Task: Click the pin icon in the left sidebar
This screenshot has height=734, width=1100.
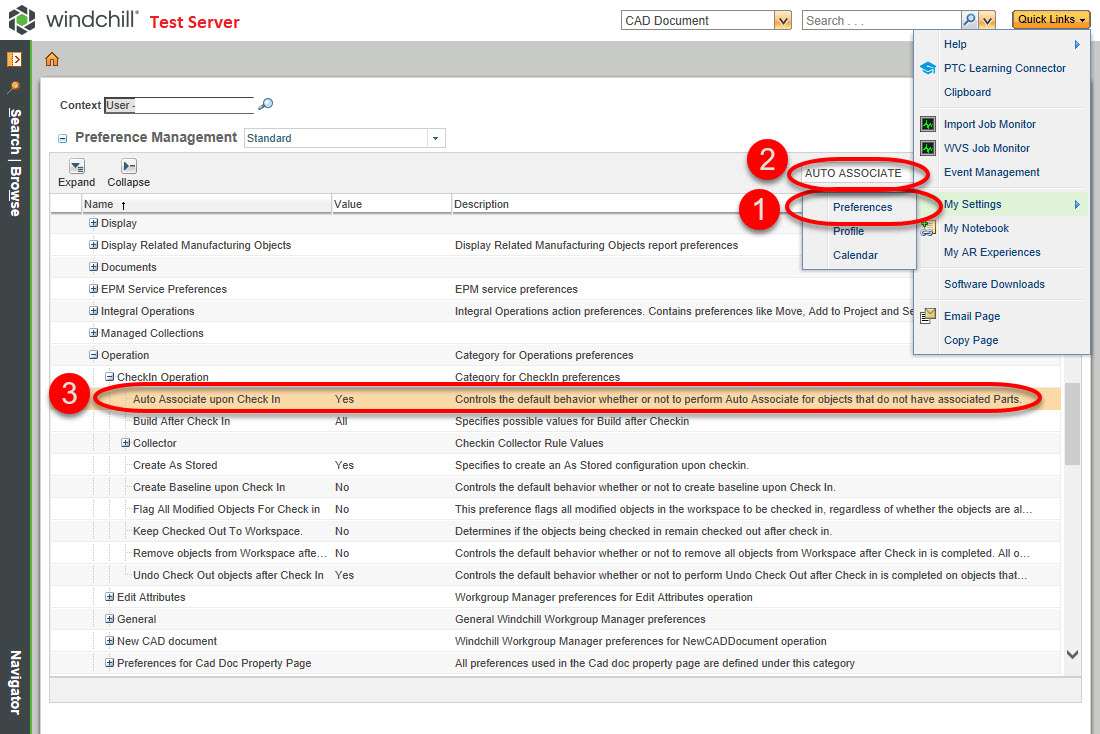Action: [14, 86]
